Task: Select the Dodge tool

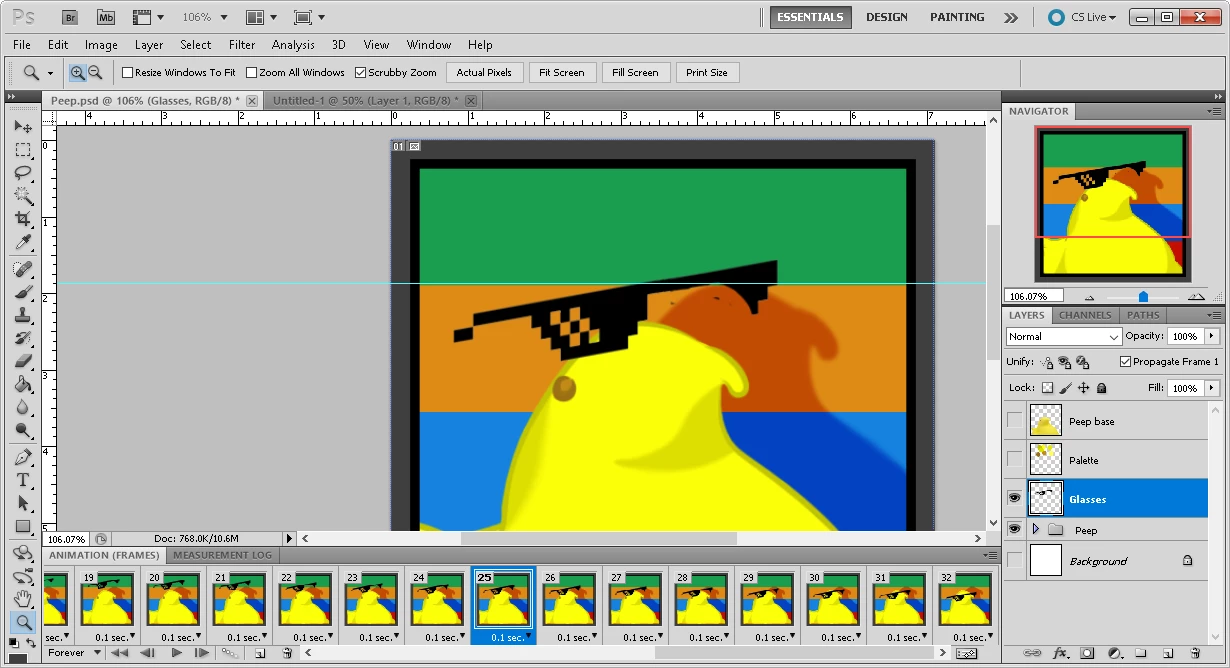Action: pos(23,430)
